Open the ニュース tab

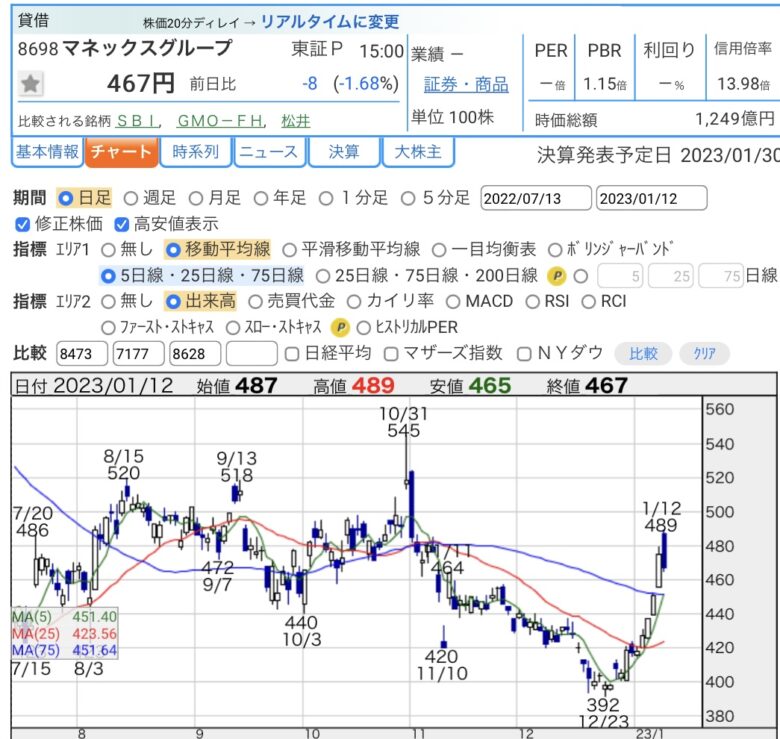[x=269, y=152]
